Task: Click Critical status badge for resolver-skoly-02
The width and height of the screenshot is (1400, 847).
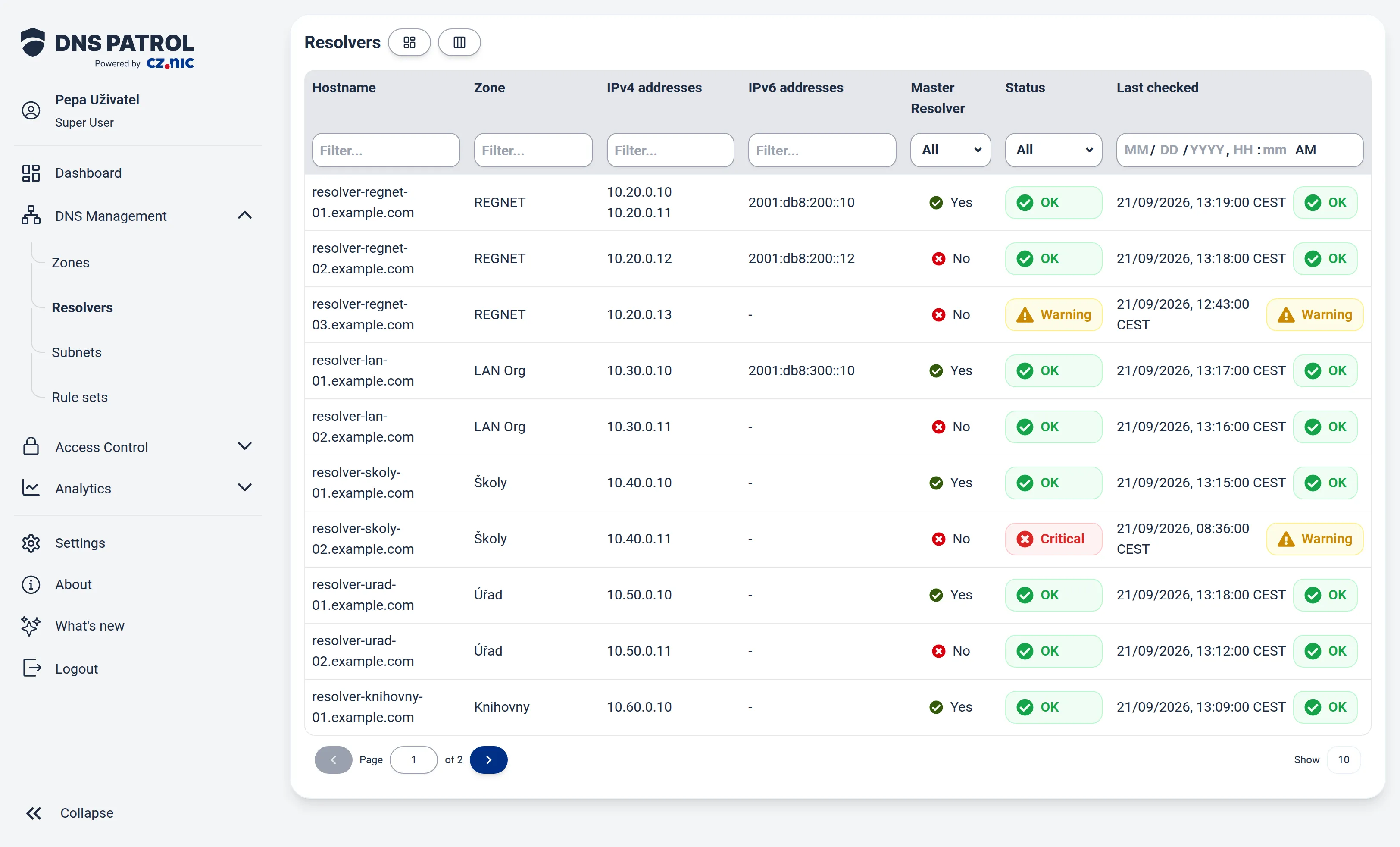Action: point(1053,538)
